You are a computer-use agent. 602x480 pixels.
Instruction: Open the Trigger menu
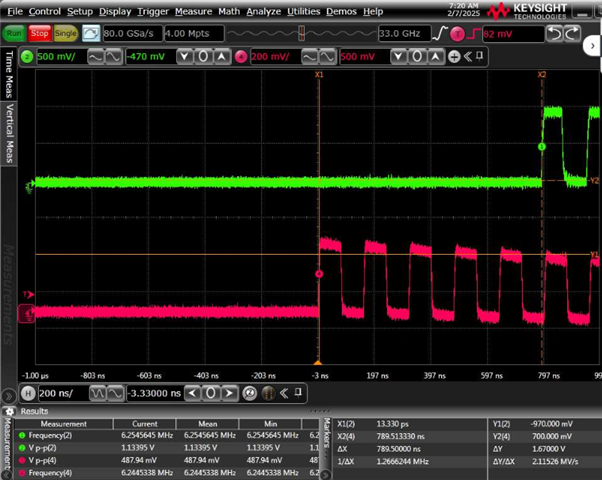pos(153,12)
